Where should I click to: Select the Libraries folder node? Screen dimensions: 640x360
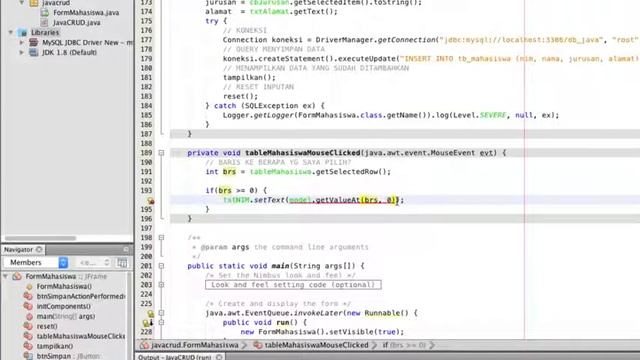coord(45,32)
